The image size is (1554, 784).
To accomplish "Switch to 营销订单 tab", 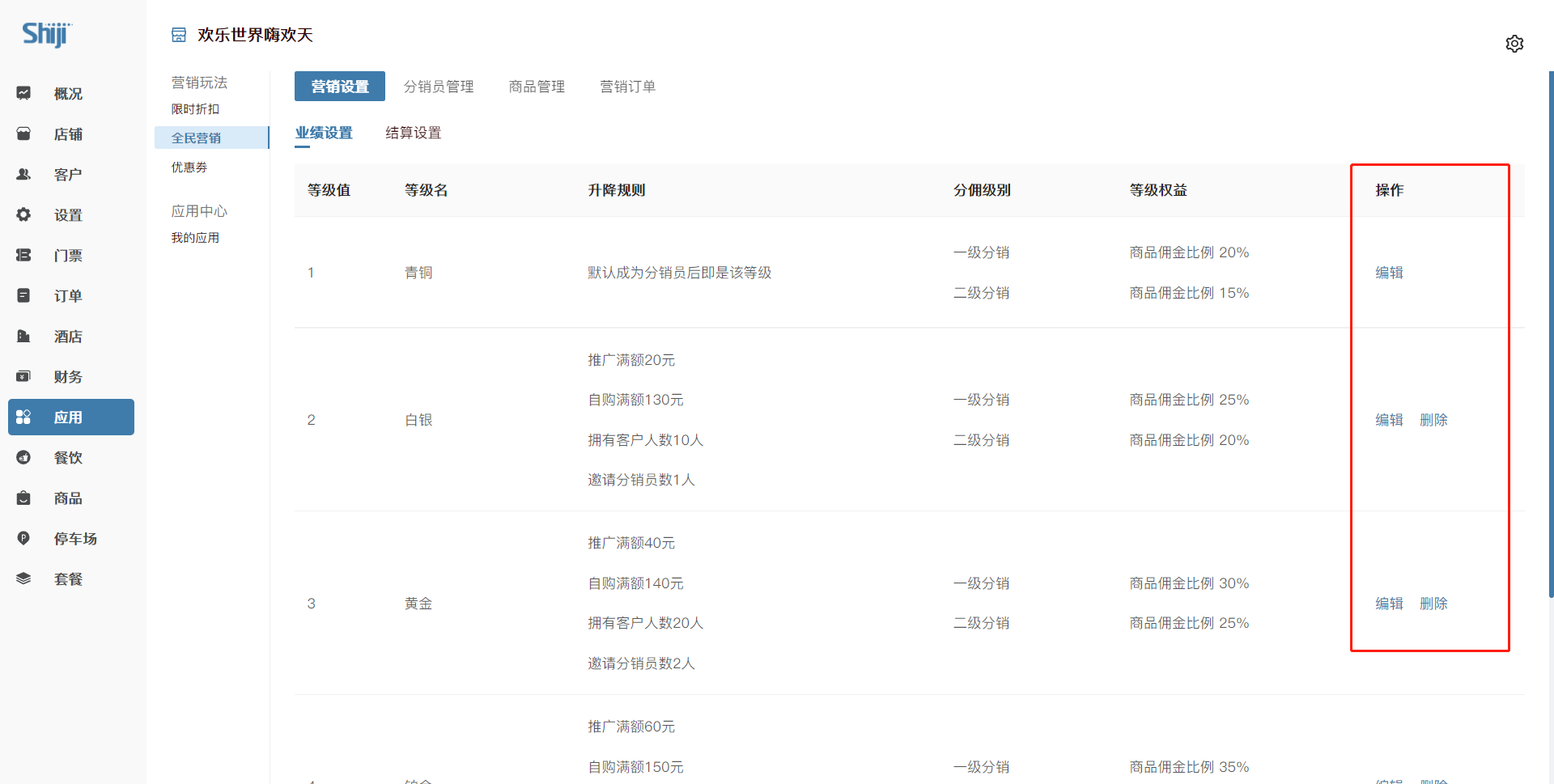I will coord(627,87).
